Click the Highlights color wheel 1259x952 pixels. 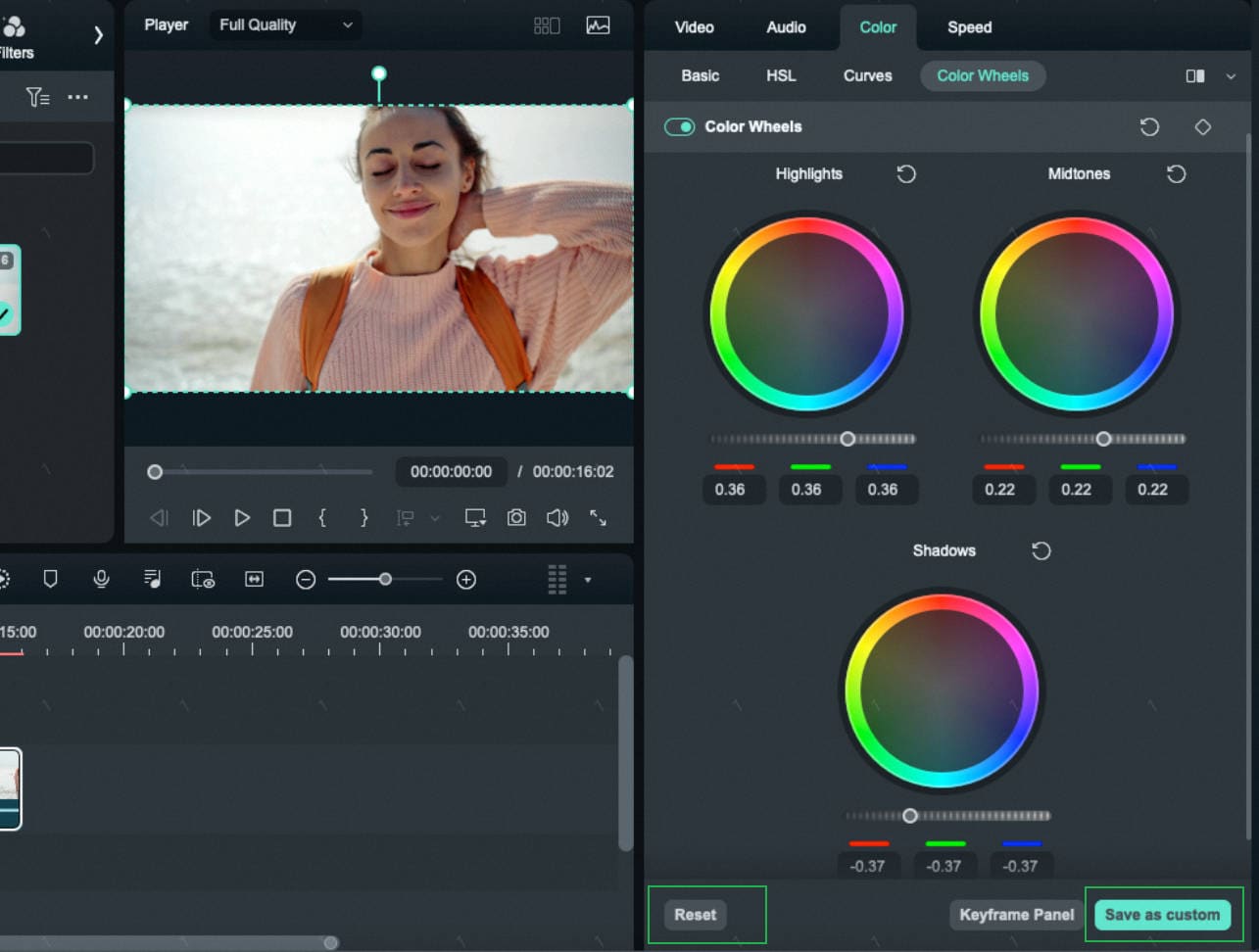click(x=806, y=313)
